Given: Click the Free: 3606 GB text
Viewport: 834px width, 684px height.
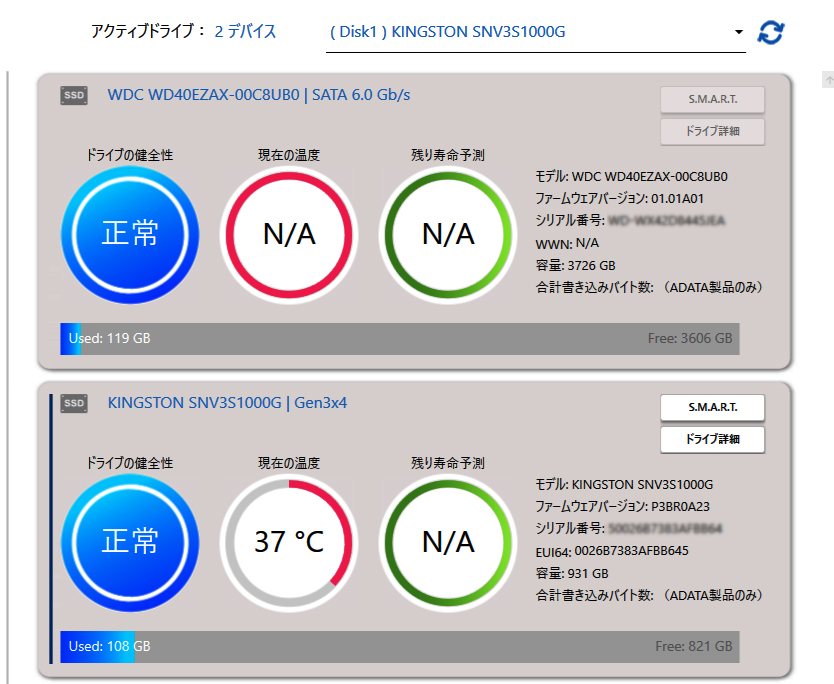Looking at the screenshot, I should (x=690, y=339).
